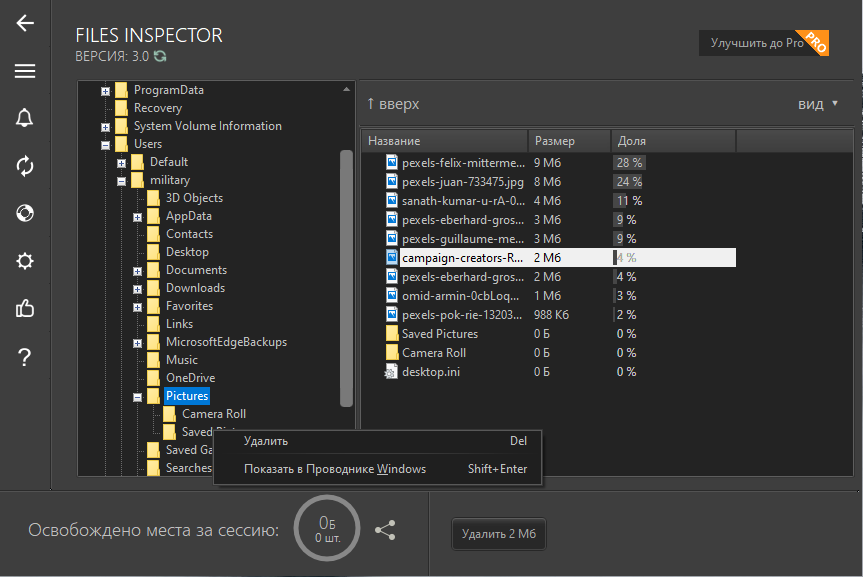863x577 pixels.
Task: Sort by 'Доля' column header
Action: tap(673, 141)
